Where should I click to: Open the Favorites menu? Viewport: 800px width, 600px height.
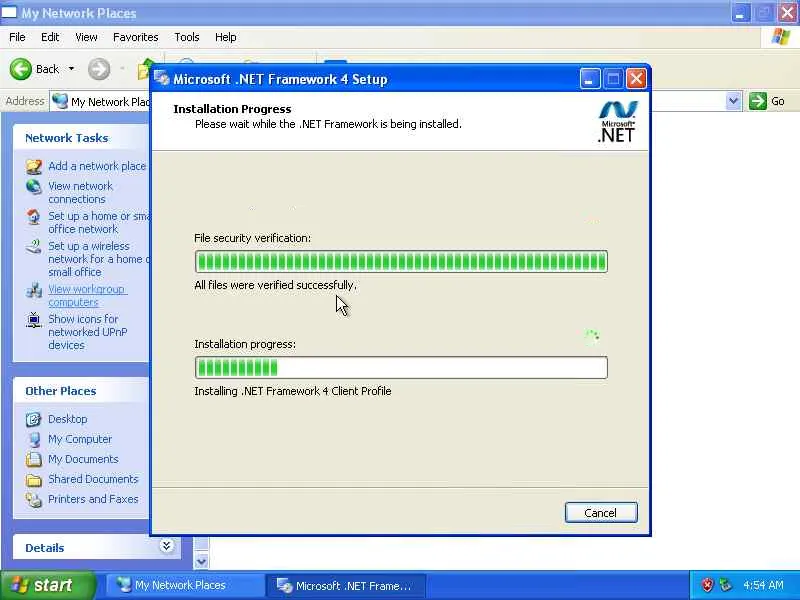pyautogui.click(x=136, y=37)
